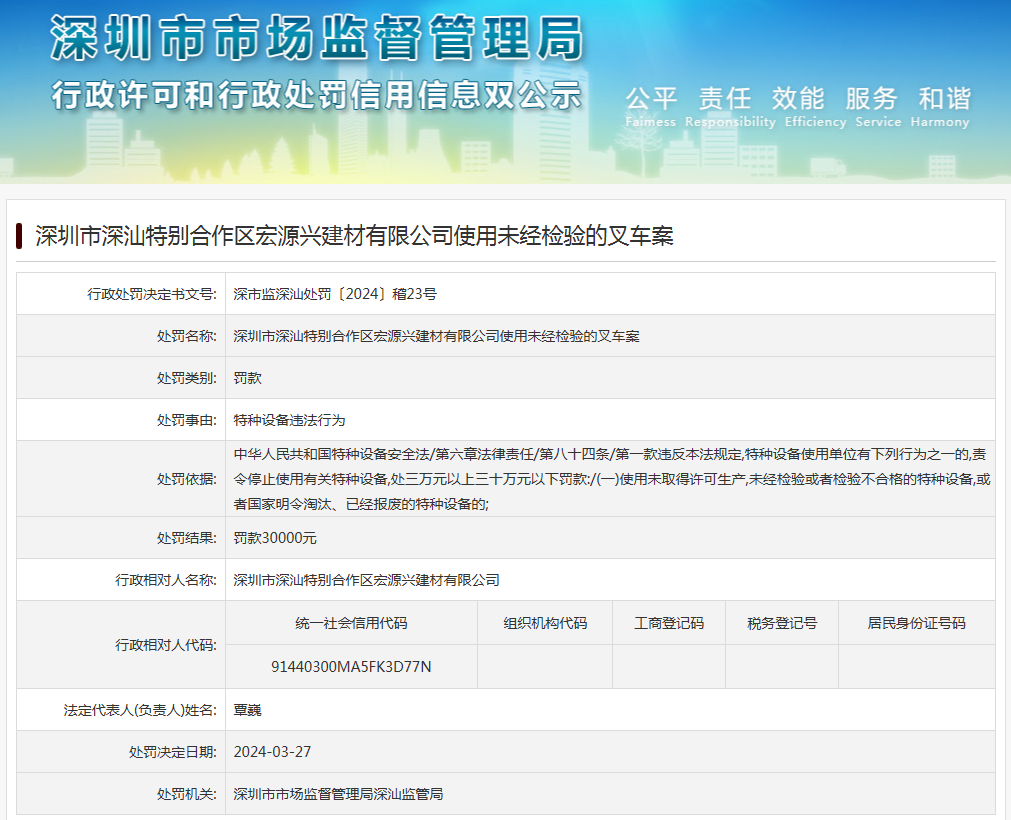This screenshot has height=820, width=1011.
Task: Click the 深圳市市场监督管理局 banner title
Action: click(x=316, y=39)
